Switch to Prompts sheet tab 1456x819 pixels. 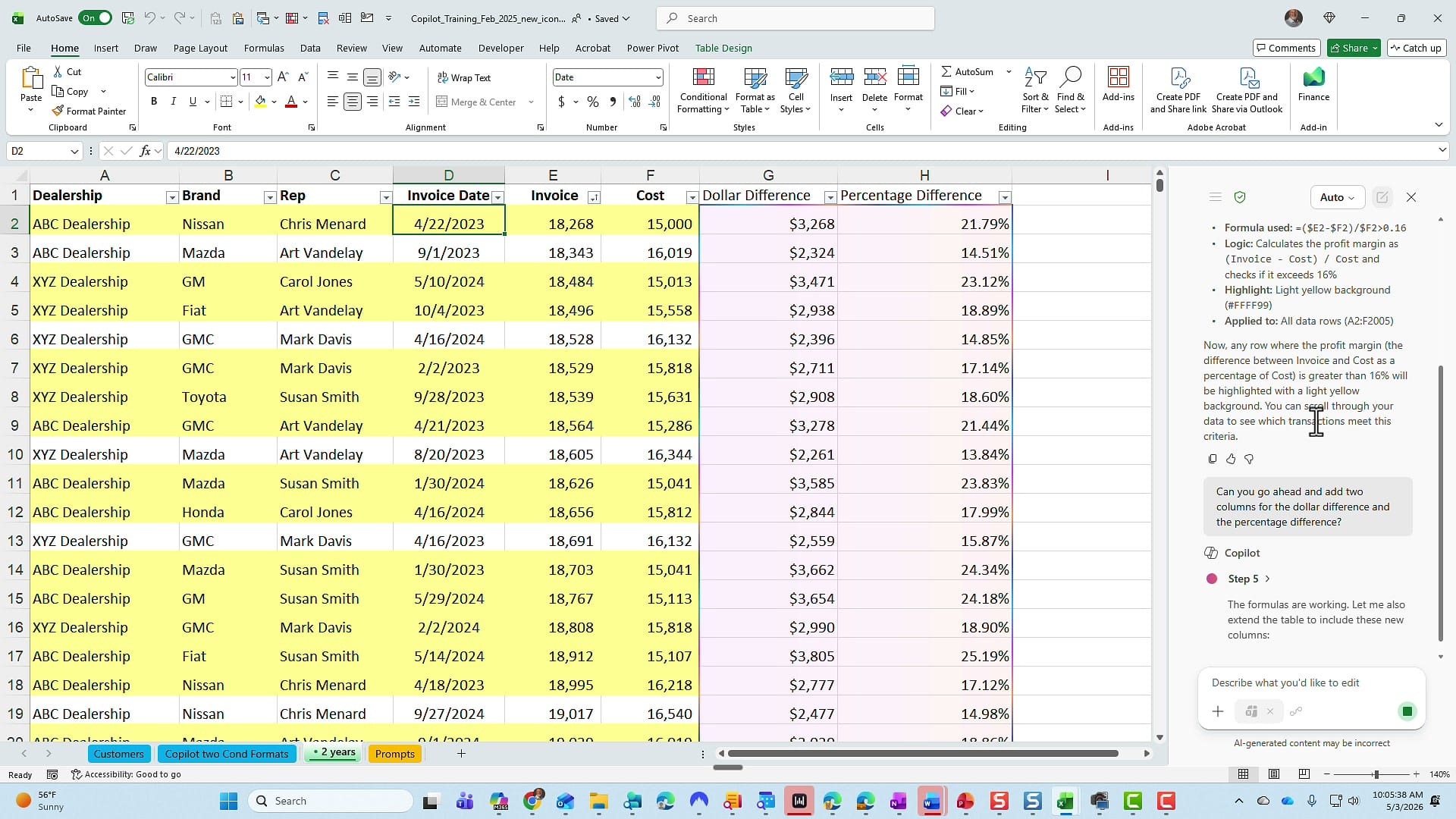[394, 754]
